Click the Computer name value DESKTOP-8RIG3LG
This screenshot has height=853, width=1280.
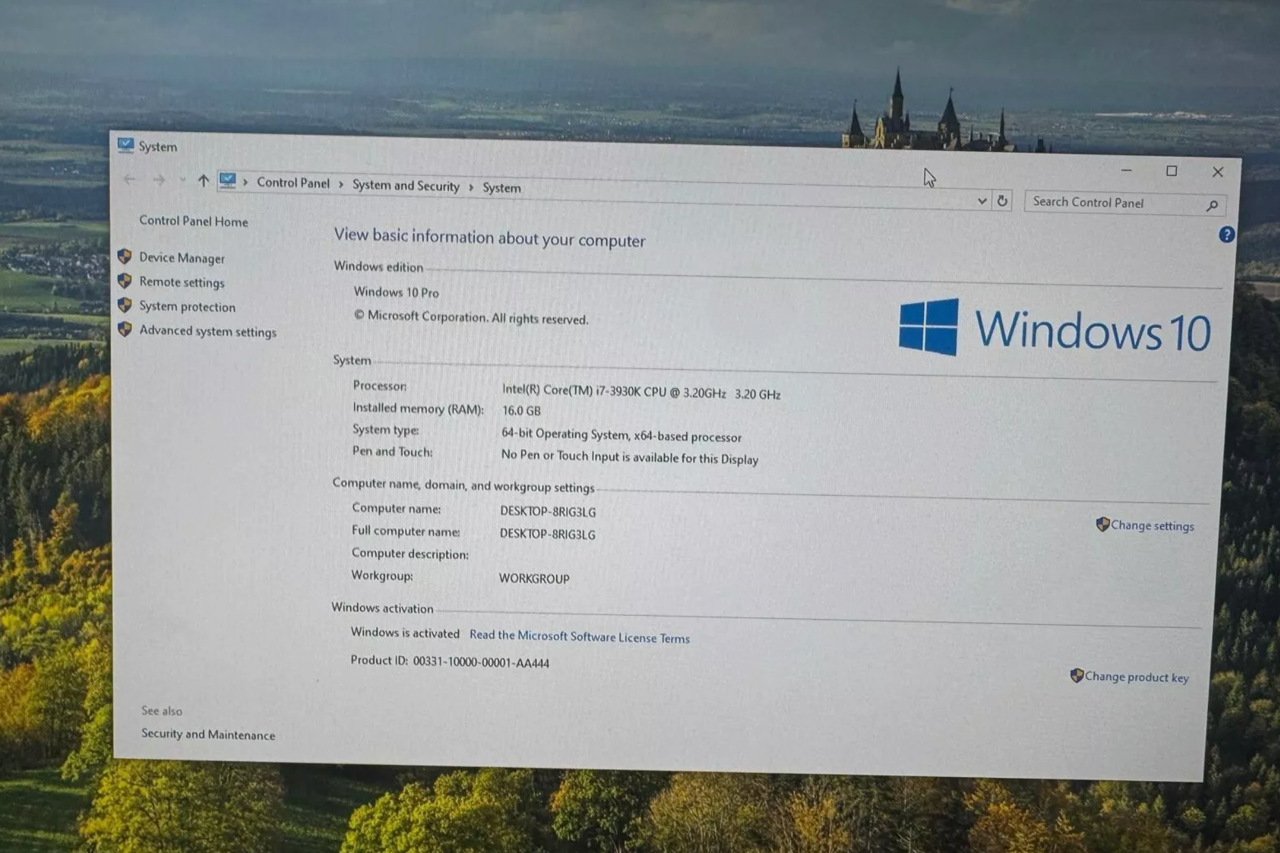coord(548,512)
